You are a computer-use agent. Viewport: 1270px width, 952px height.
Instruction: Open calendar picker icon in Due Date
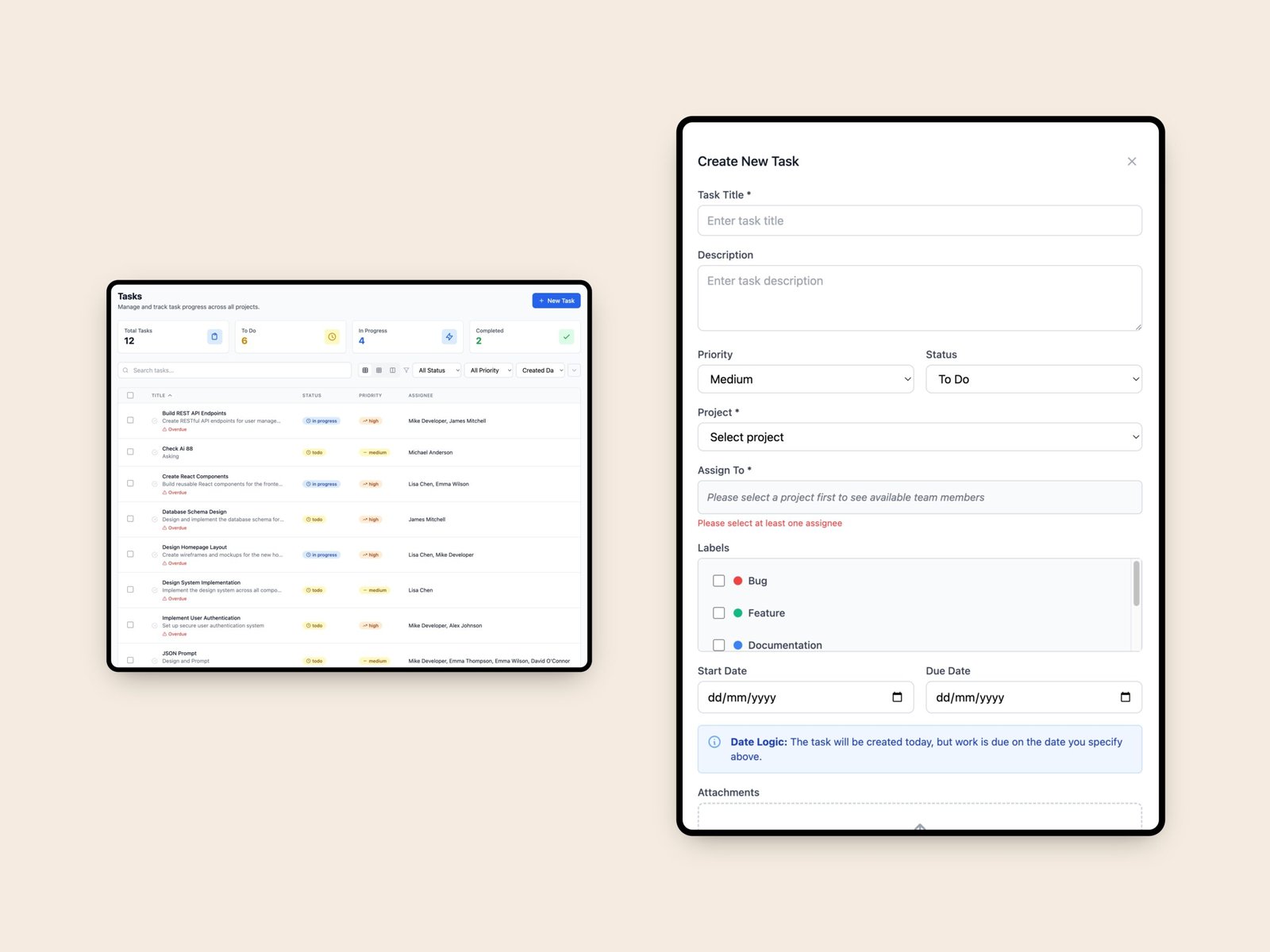[1125, 697]
